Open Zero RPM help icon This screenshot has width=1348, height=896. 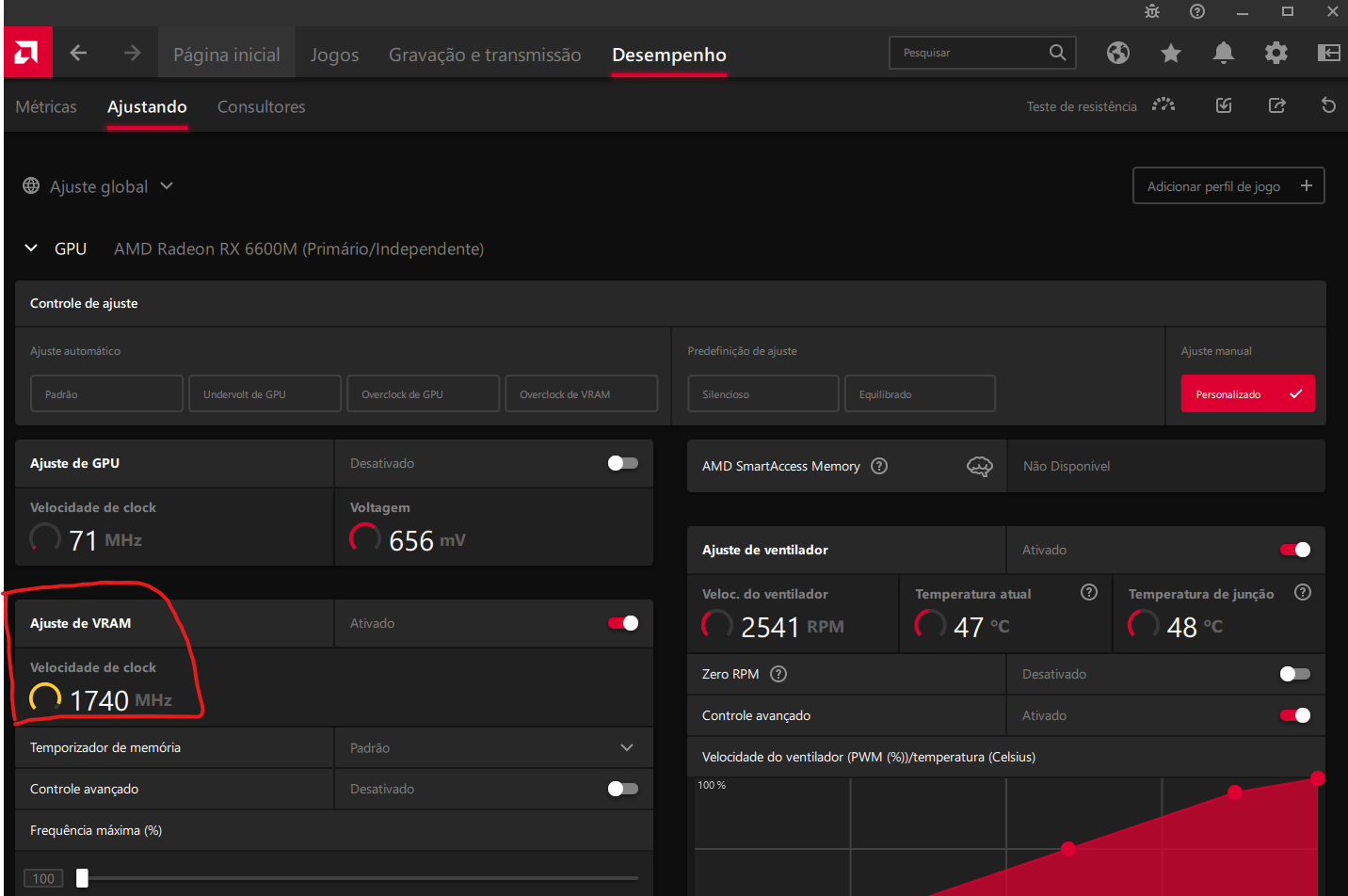point(778,674)
